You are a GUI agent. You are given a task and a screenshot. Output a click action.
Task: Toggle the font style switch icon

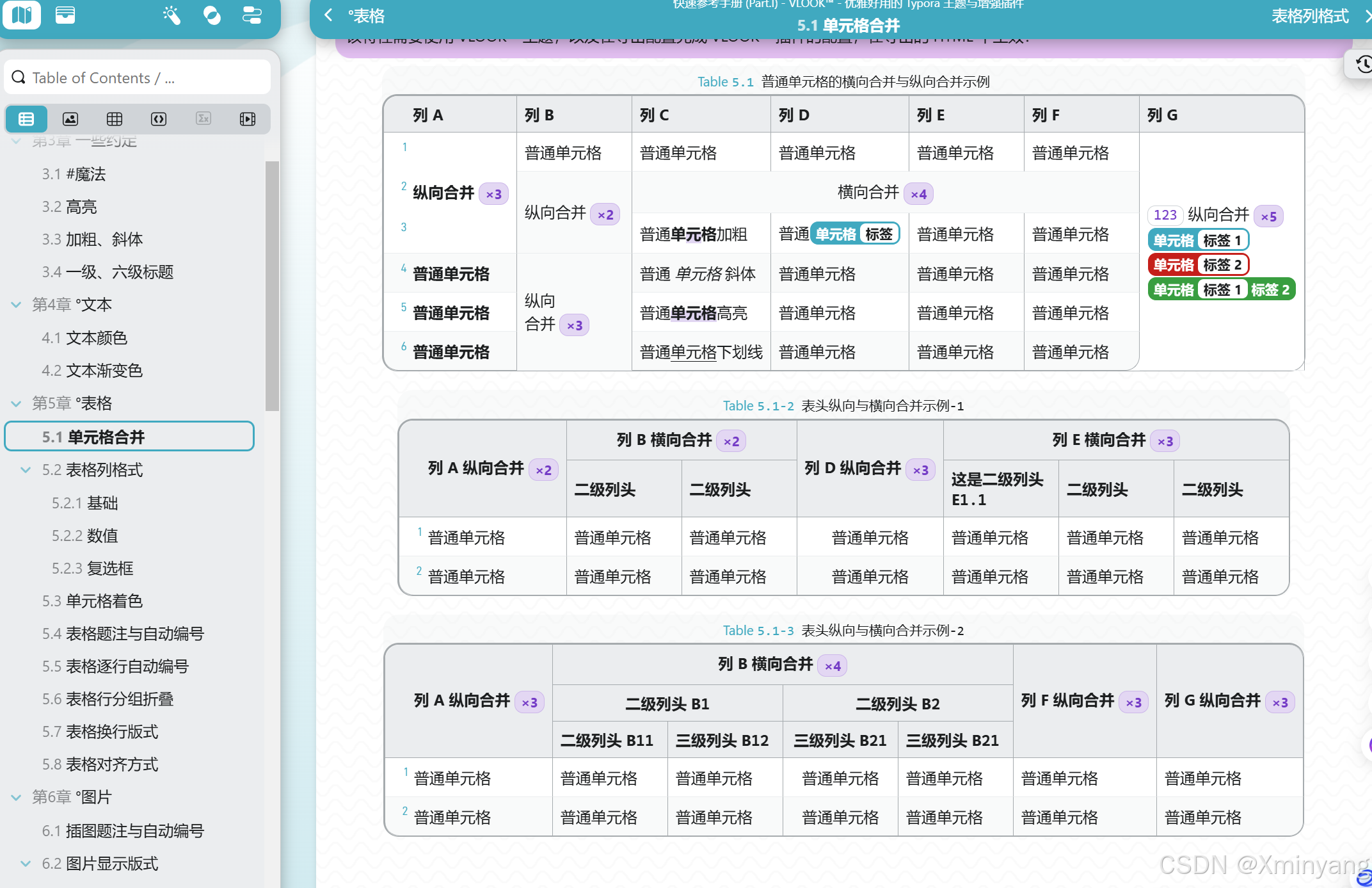pyautogui.click(x=252, y=15)
